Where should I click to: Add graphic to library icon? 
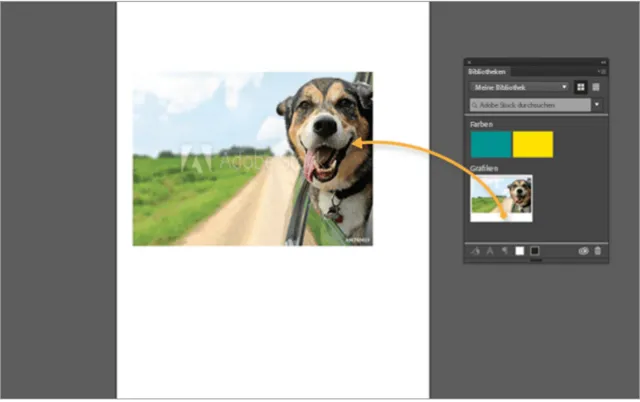(475, 251)
